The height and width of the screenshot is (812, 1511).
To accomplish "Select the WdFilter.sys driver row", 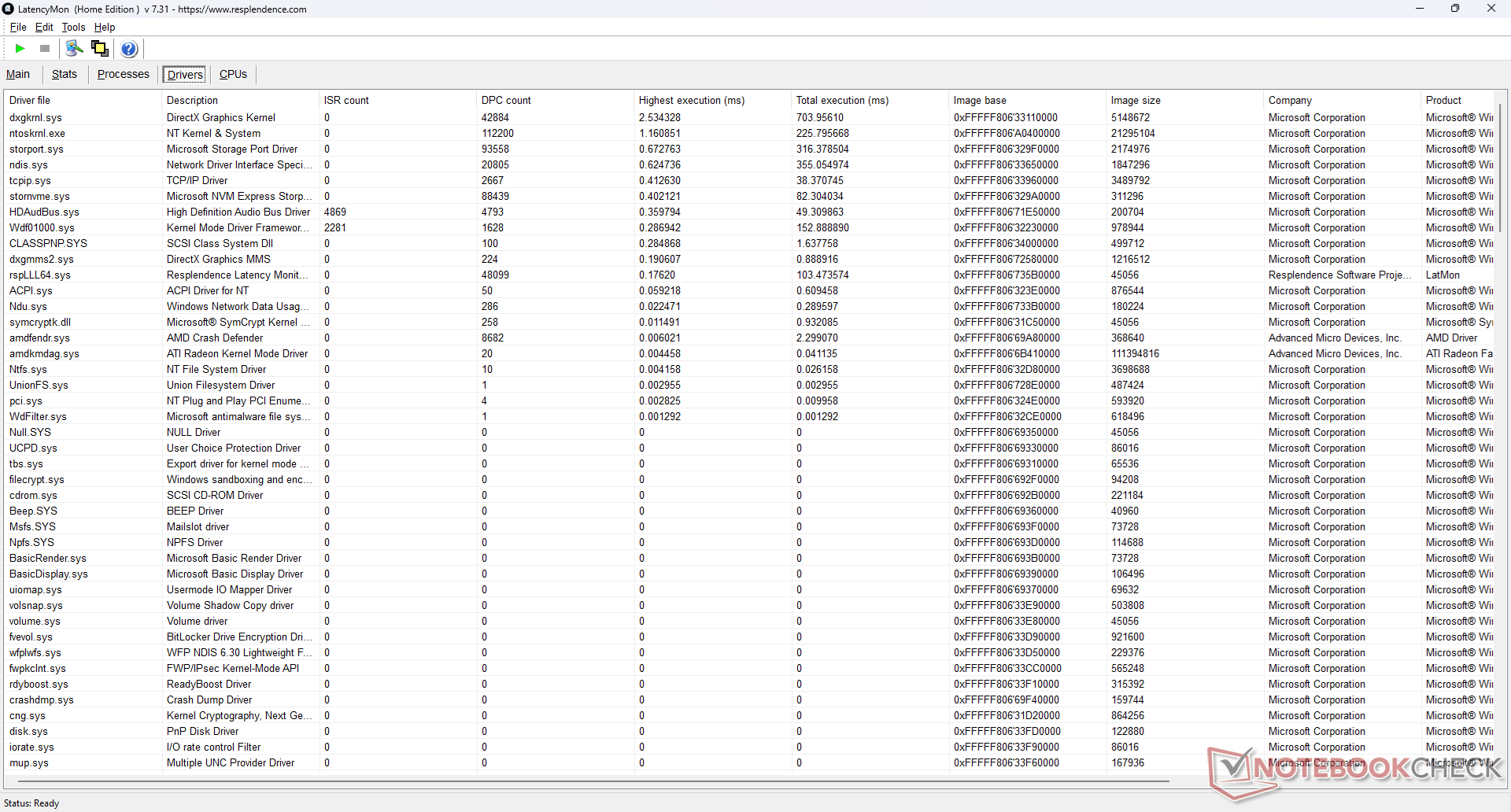I will click(749, 416).
